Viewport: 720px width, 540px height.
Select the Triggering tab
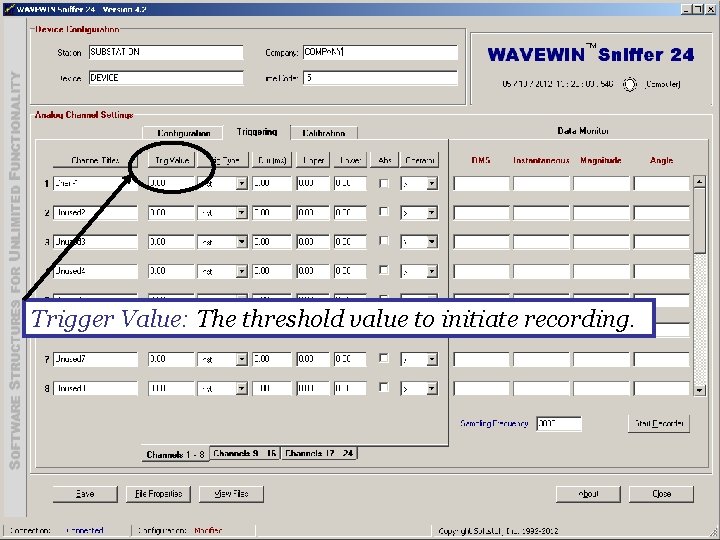coord(257,132)
